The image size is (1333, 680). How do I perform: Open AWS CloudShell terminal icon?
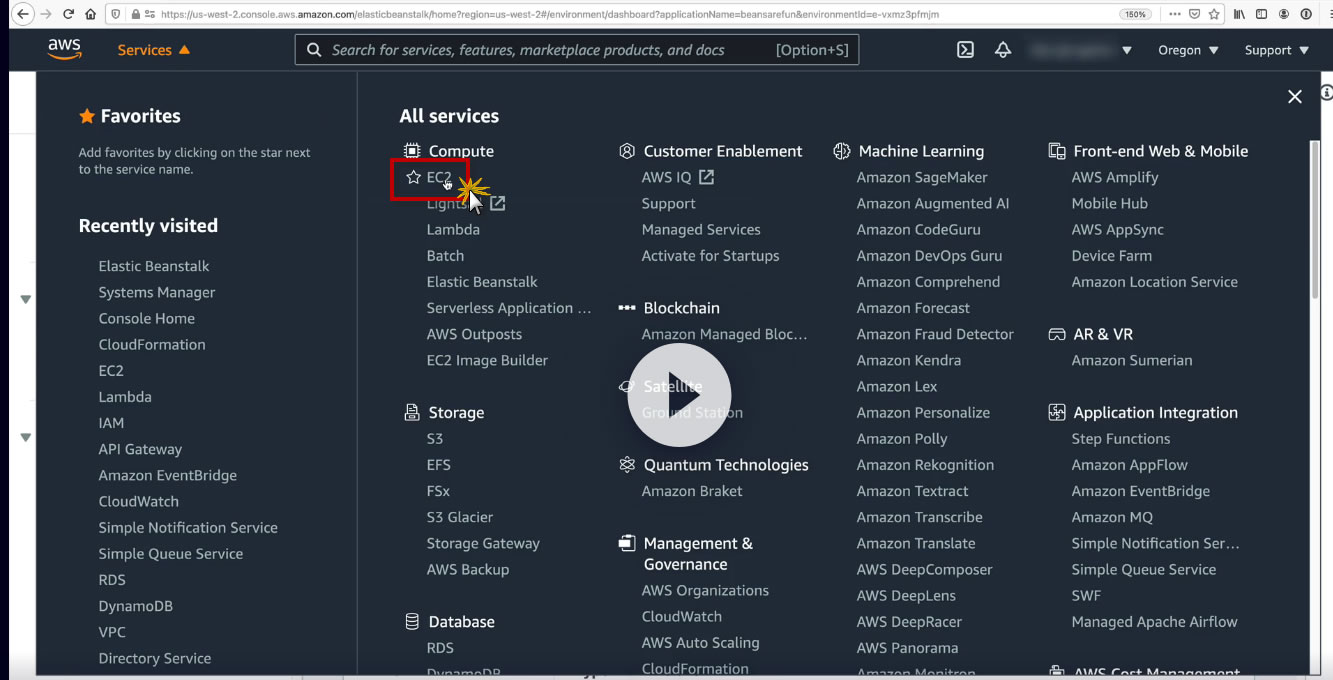(x=965, y=50)
